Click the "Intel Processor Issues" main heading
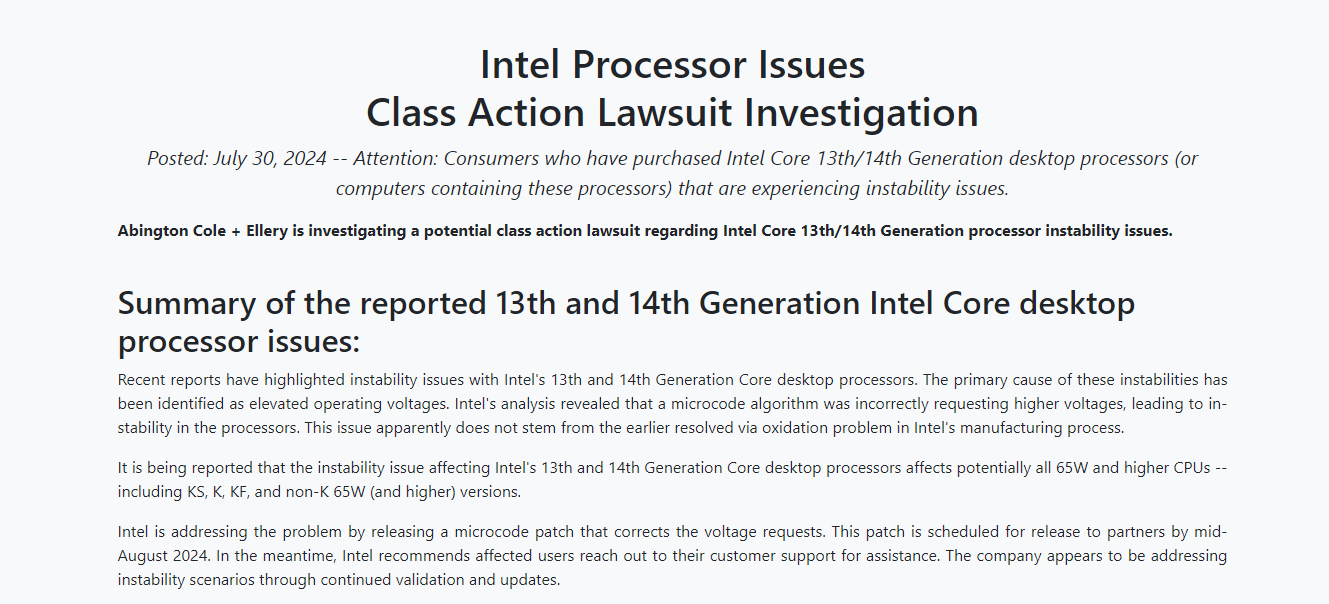This screenshot has width=1329, height=604. [672, 65]
